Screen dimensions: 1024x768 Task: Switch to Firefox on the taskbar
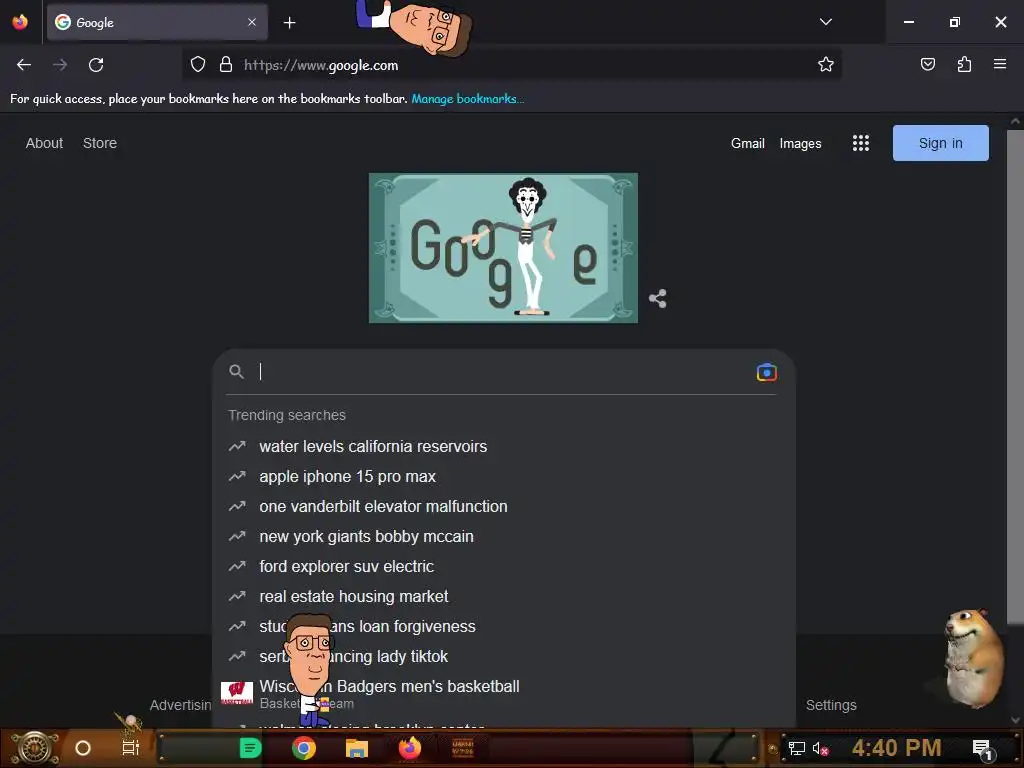(x=410, y=748)
